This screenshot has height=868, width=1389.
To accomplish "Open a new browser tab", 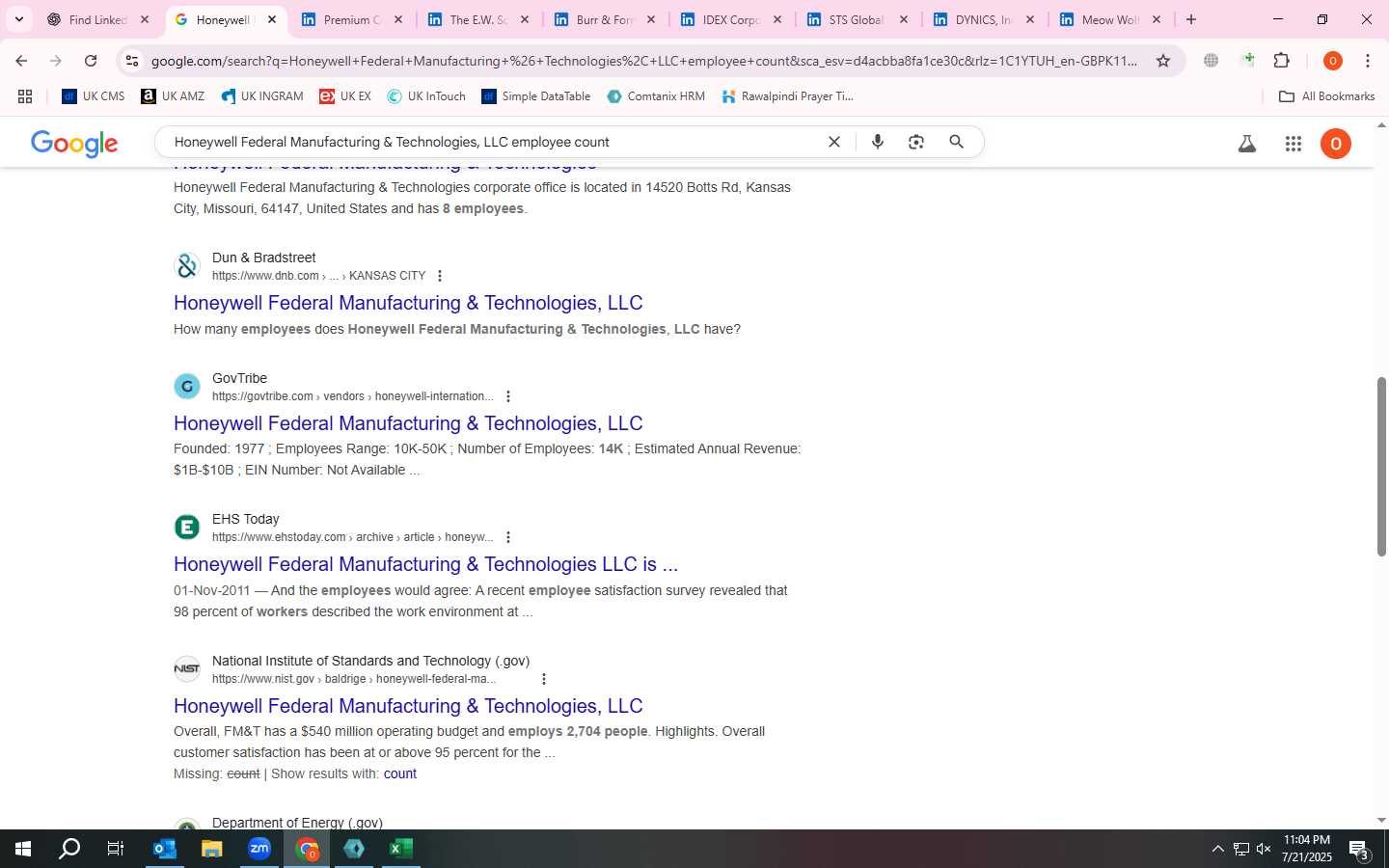I will [x=1191, y=19].
